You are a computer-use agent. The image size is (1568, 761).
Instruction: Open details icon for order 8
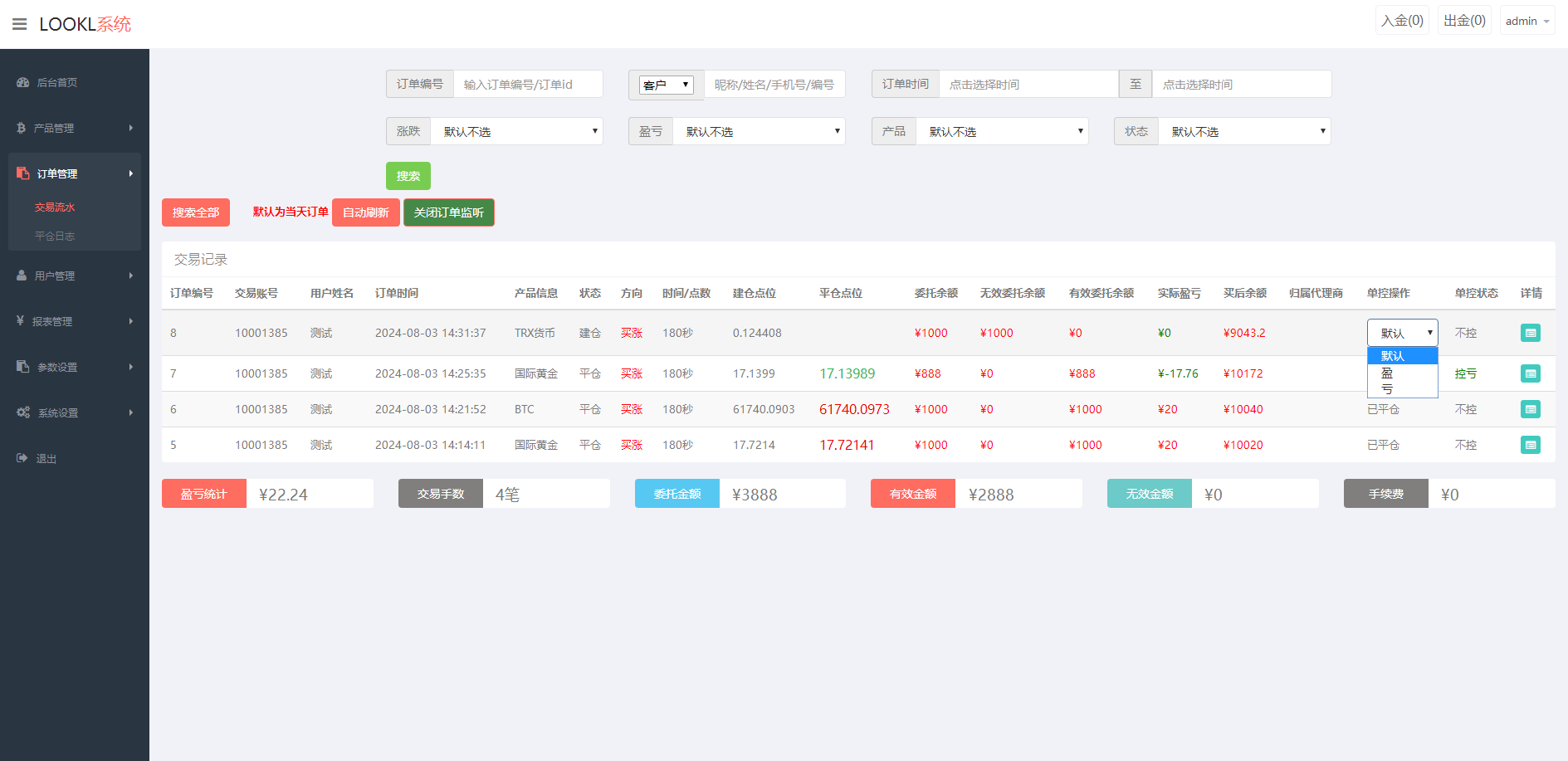tap(1530, 333)
